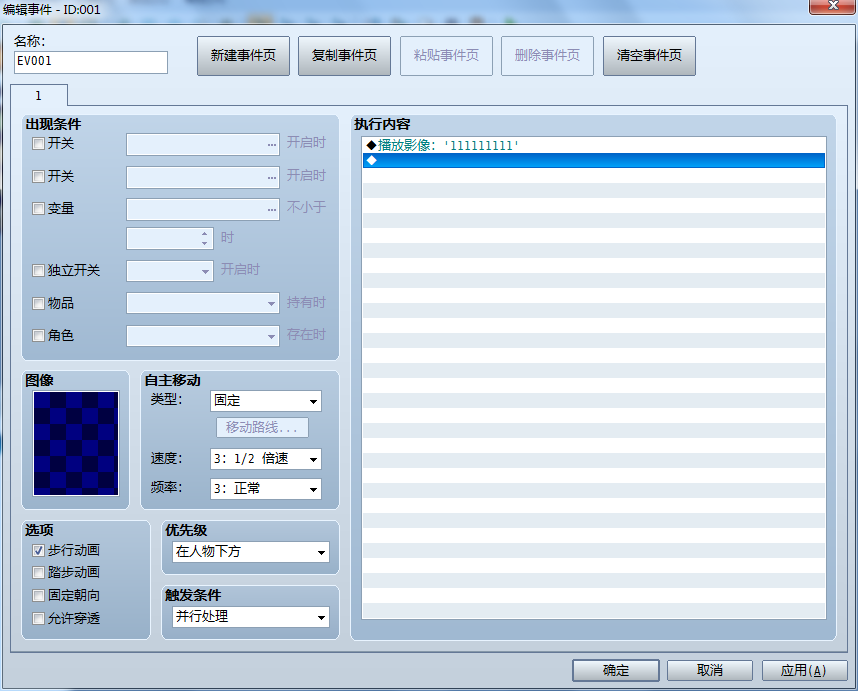The width and height of the screenshot is (858, 691).
Task: Select the 播放影像 '111111111' command line
Action: [x=594, y=145]
